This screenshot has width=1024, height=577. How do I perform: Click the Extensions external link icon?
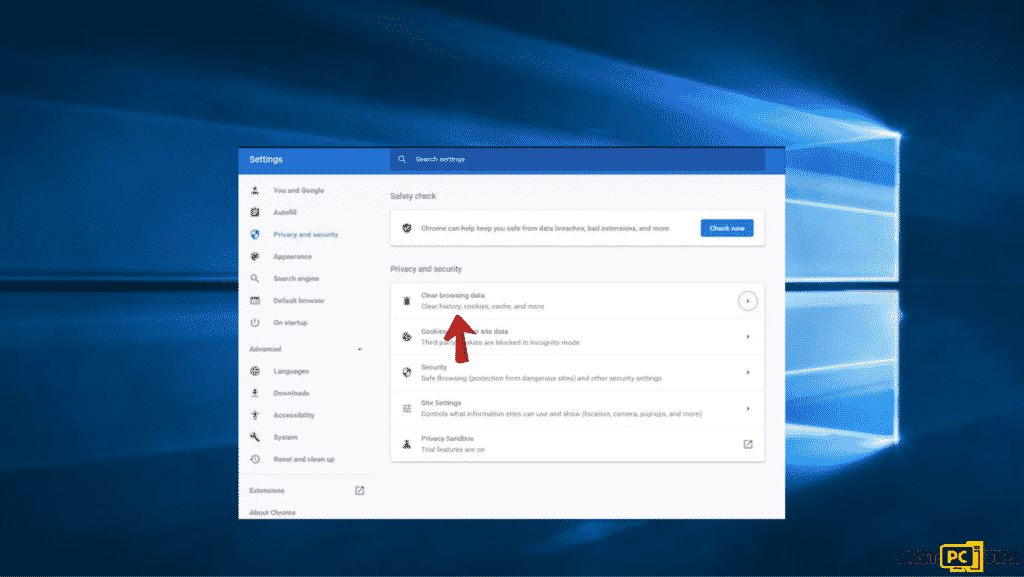(360, 491)
